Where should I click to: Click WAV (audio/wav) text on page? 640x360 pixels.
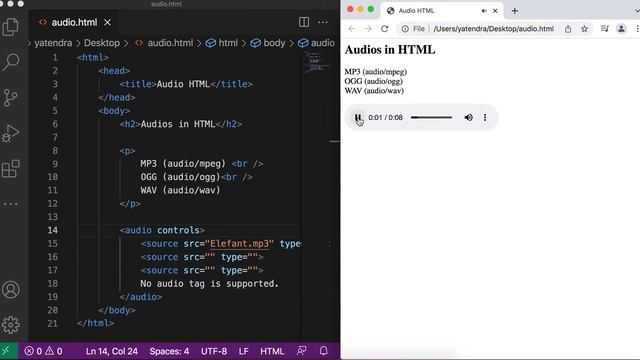(374, 91)
